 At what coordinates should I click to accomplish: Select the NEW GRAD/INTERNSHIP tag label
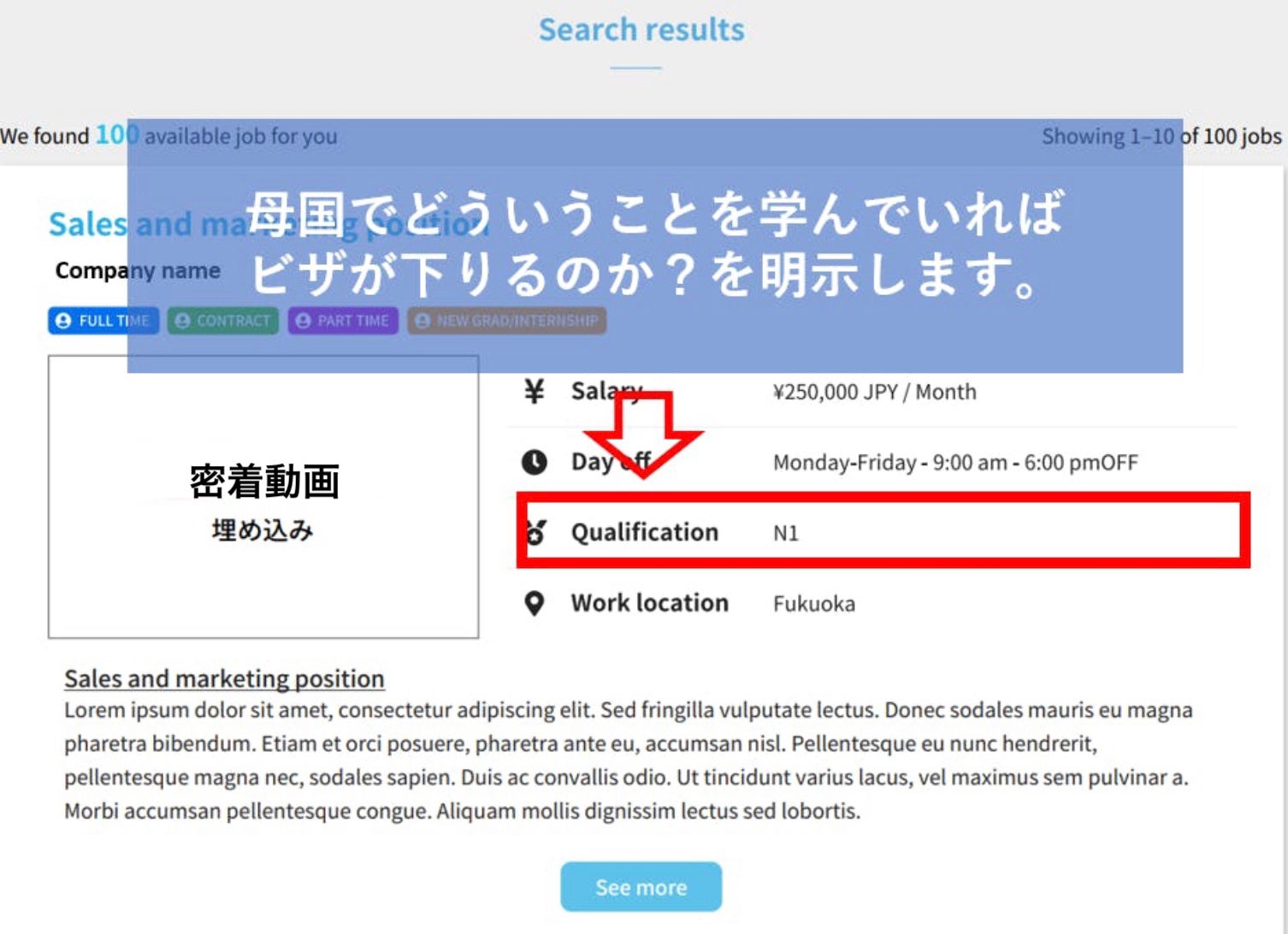pyautogui.click(x=517, y=321)
